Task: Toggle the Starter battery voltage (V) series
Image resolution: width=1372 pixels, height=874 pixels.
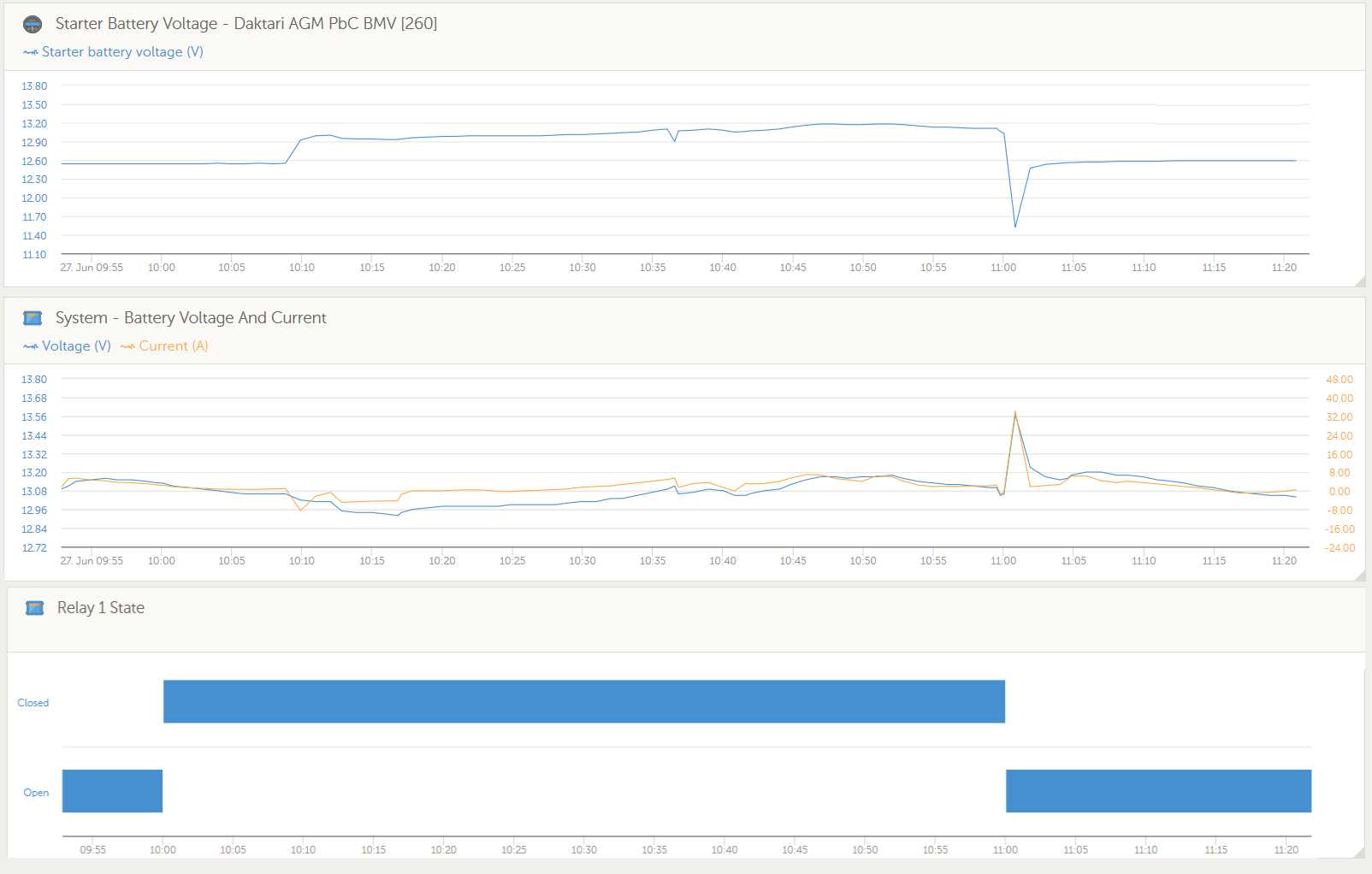Action: tap(122, 52)
